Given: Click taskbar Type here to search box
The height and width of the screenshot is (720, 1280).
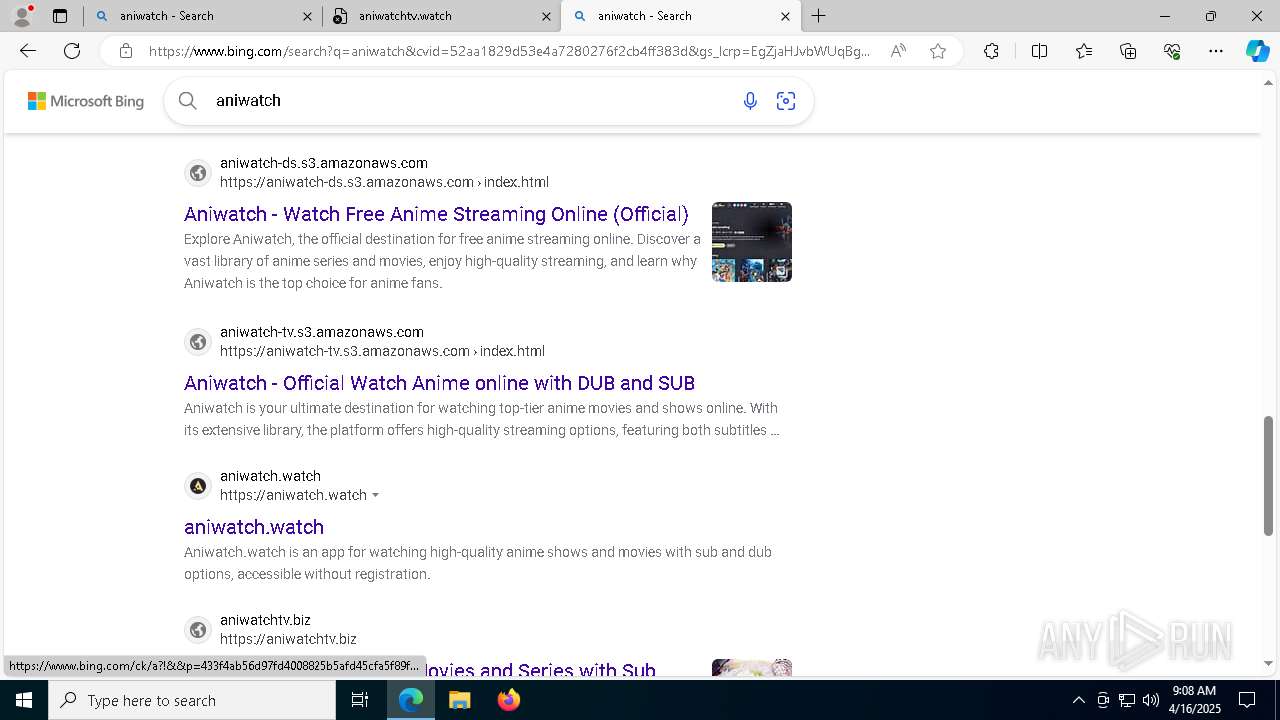Looking at the screenshot, I should coord(192,700).
